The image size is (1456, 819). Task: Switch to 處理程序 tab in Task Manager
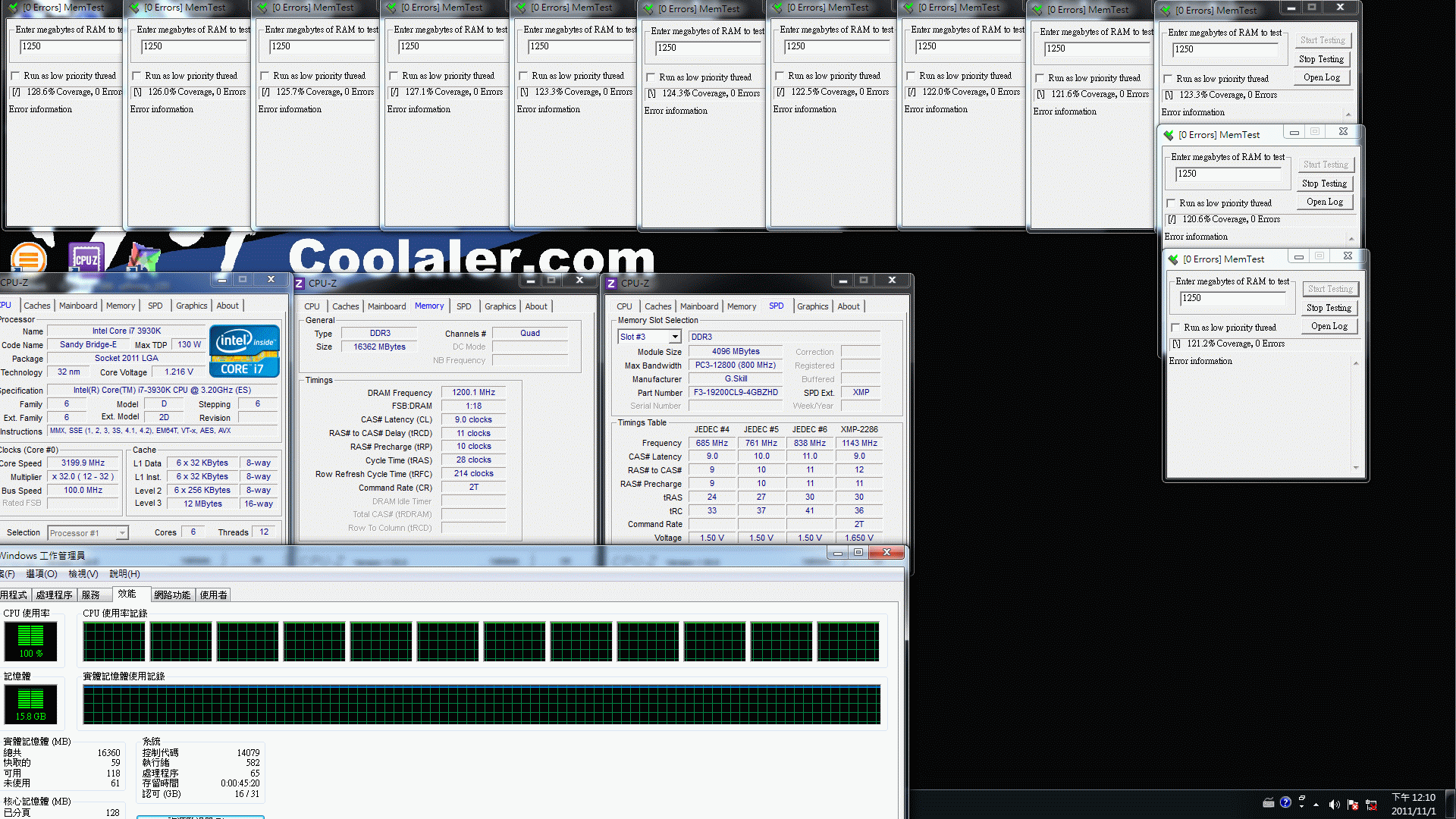coord(54,595)
